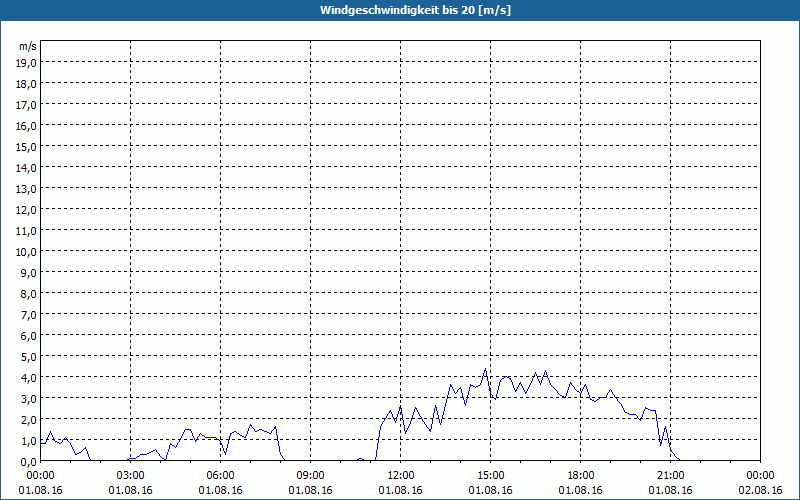Image resolution: width=800 pixels, height=500 pixels.
Task: Click the y-axis value "15,0"
Action: click(x=26, y=147)
